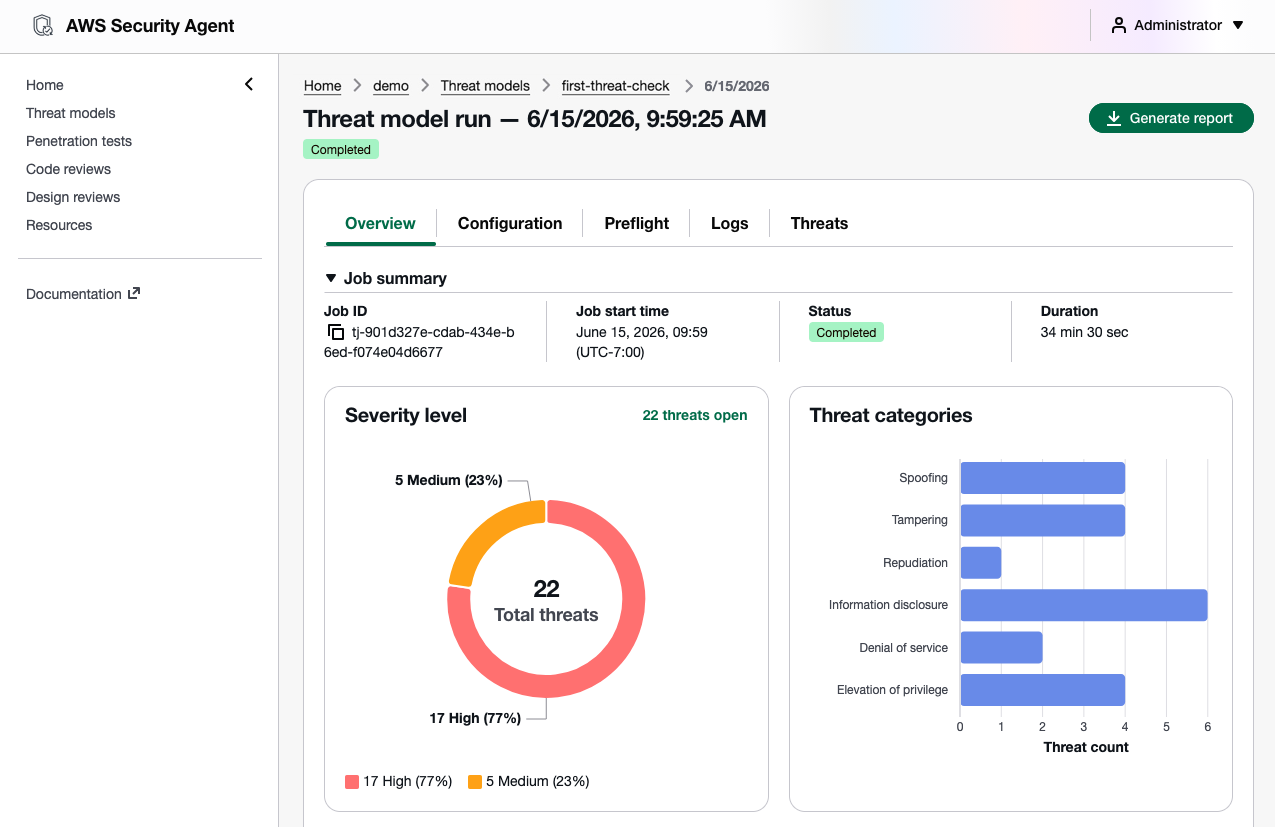1275x827 pixels.
Task: Open Penetration tests in the sidebar
Action: pos(79,141)
